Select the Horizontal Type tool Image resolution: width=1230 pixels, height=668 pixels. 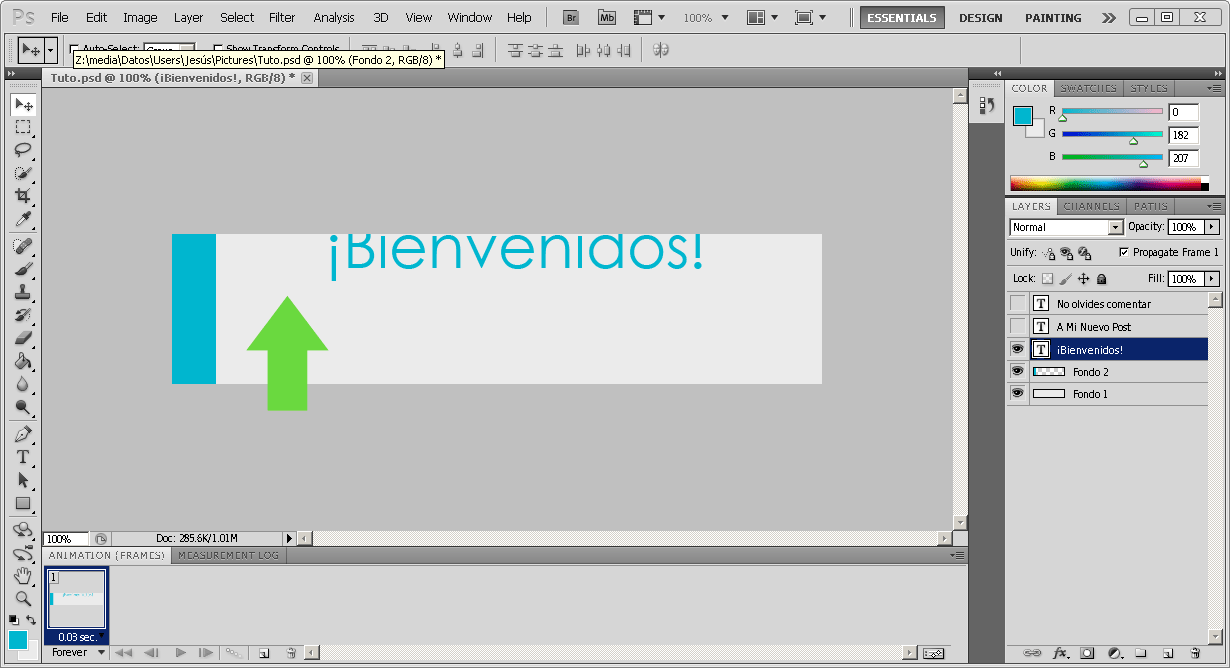tap(22, 457)
